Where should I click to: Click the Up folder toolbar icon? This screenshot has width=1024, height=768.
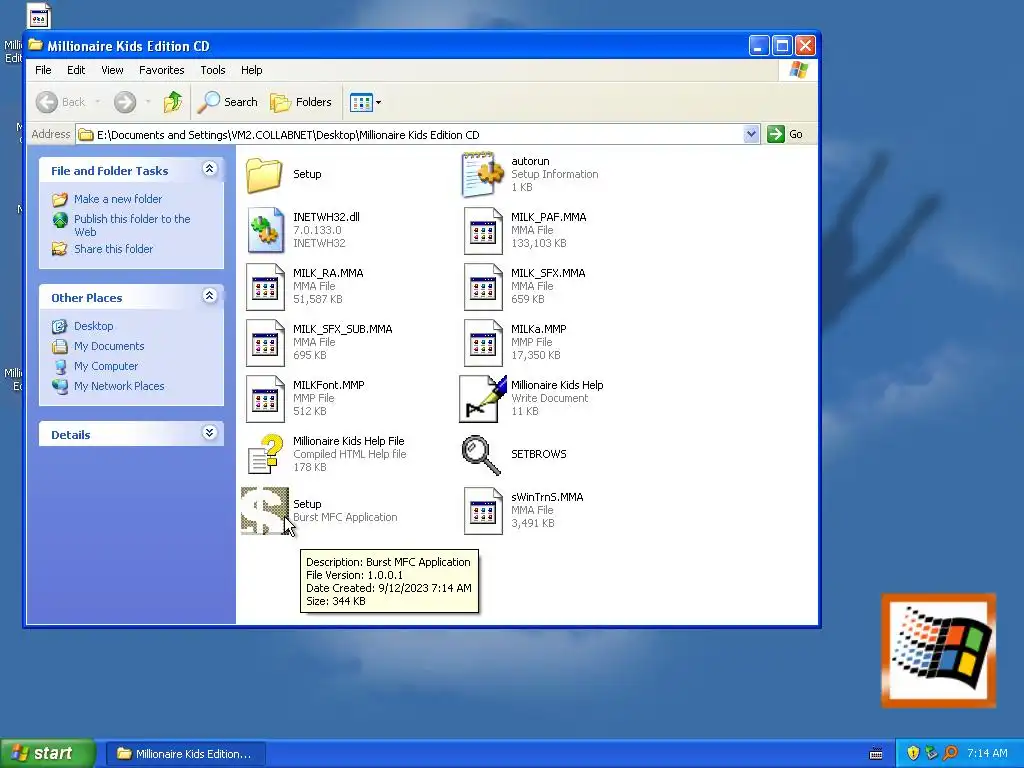[173, 102]
